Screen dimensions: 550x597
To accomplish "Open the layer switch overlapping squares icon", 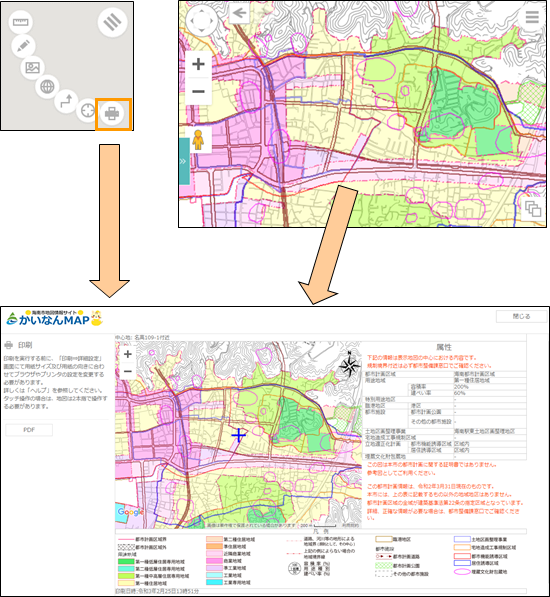I will point(533,209).
